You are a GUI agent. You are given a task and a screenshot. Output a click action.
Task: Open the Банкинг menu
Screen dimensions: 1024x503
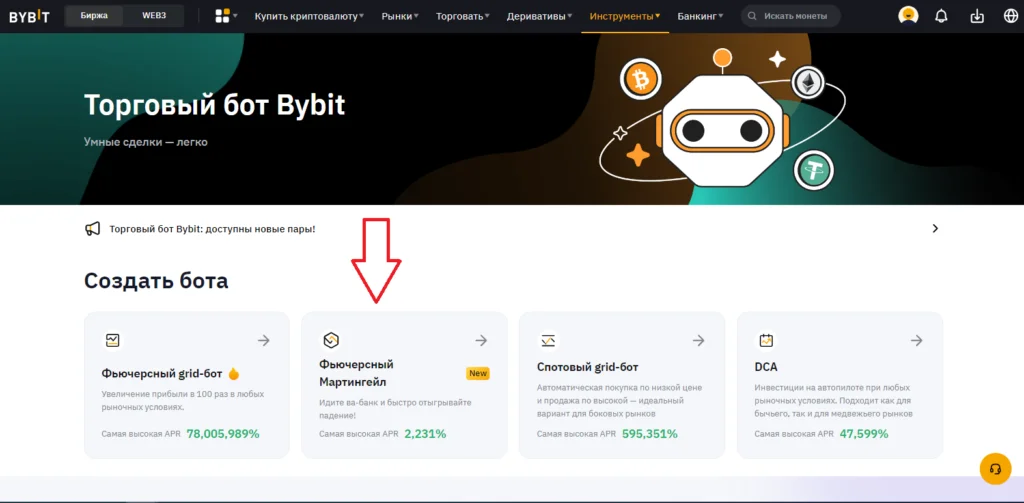[700, 17]
